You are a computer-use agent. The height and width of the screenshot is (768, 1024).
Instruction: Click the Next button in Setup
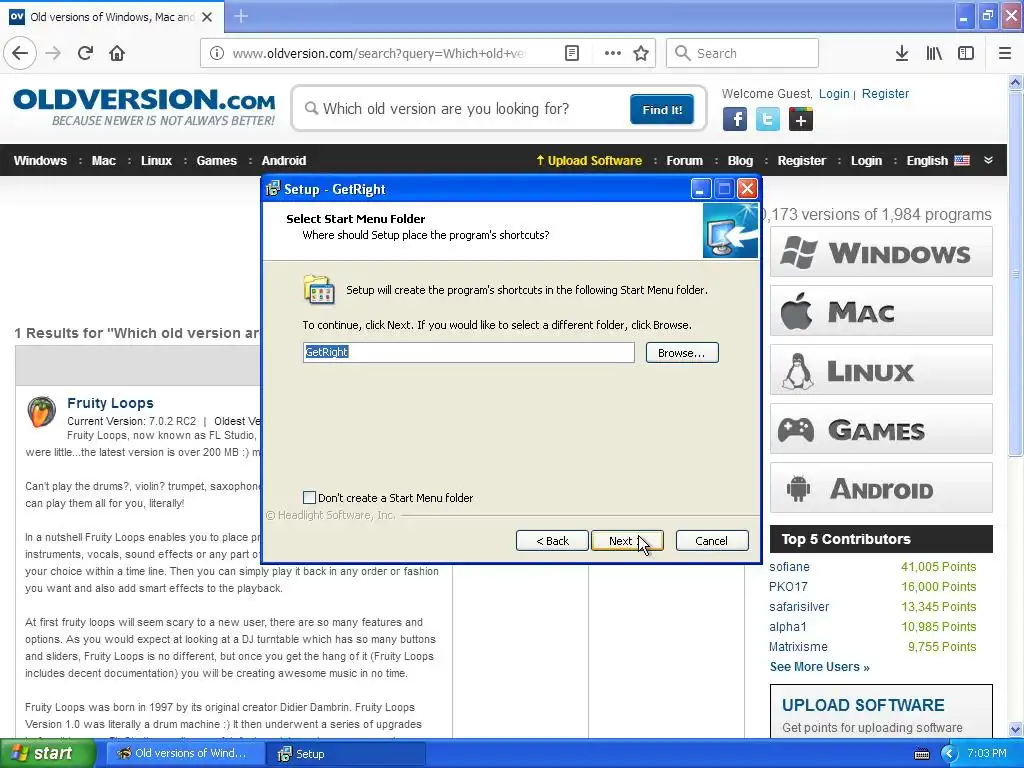point(627,541)
